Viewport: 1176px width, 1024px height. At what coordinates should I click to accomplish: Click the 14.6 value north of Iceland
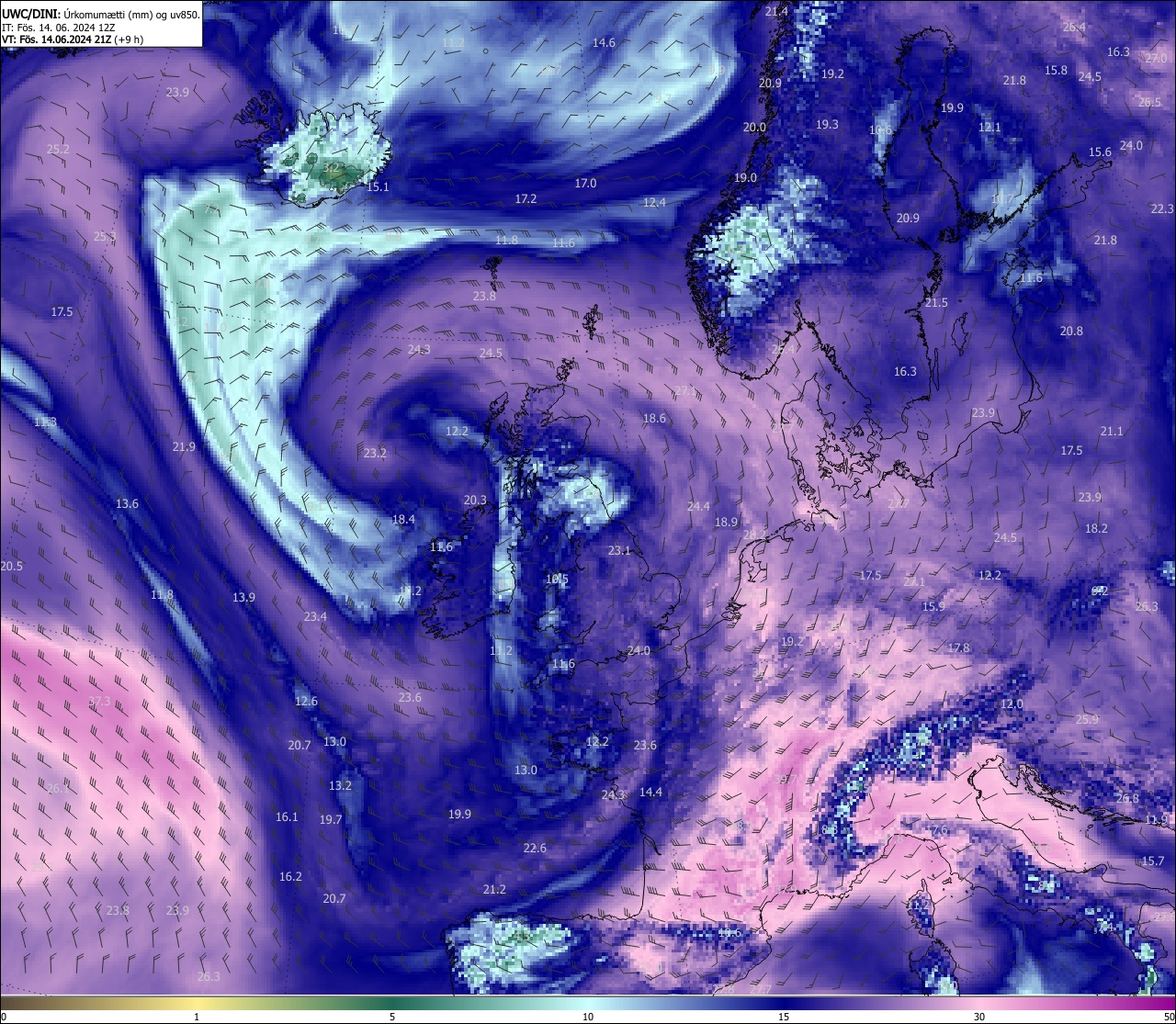point(604,43)
